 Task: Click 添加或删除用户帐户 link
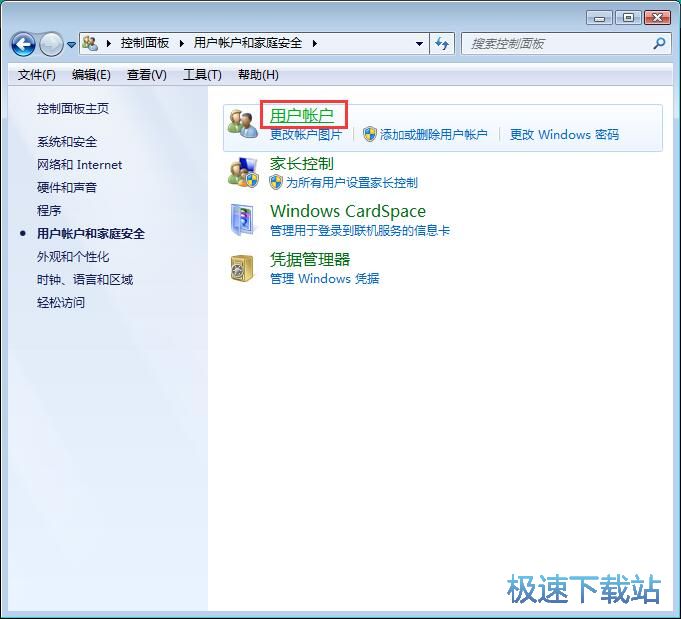(433, 135)
